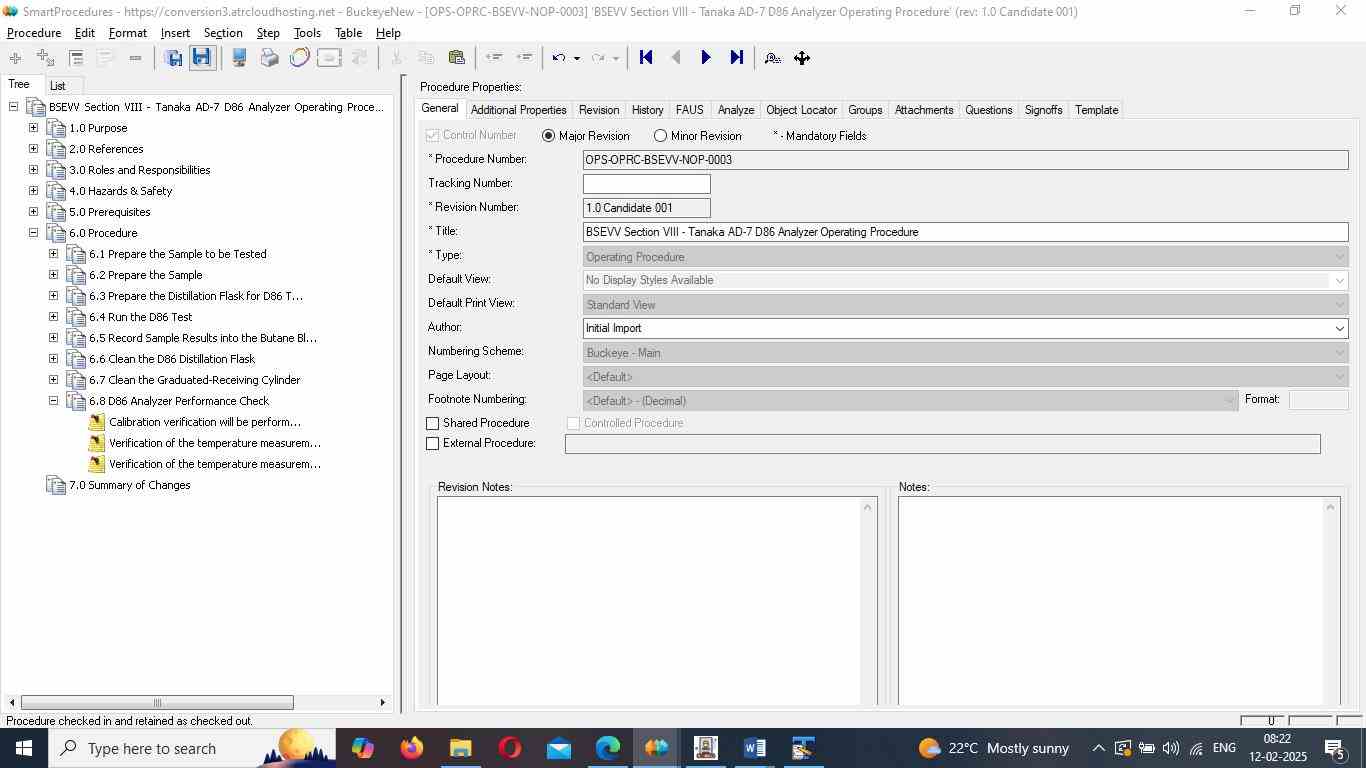Open Microsoft Word from the taskbar

[754, 748]
